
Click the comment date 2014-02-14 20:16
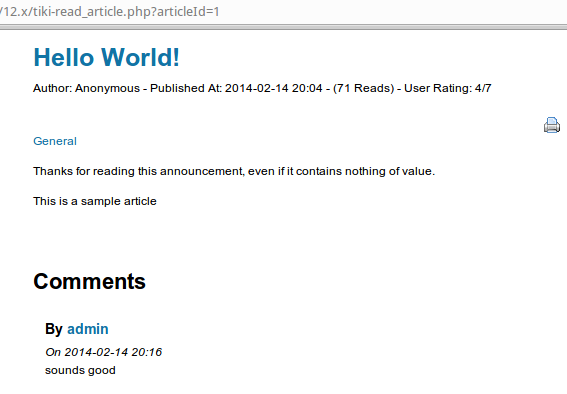pos(113,352)
